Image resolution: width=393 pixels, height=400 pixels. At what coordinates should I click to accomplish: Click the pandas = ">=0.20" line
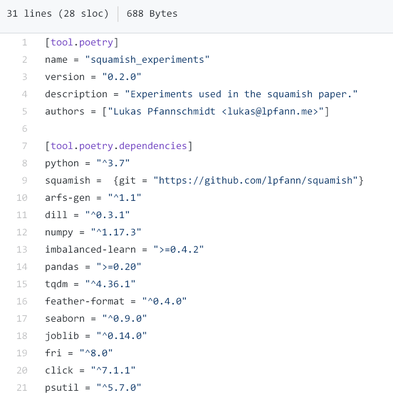[93, 267]
